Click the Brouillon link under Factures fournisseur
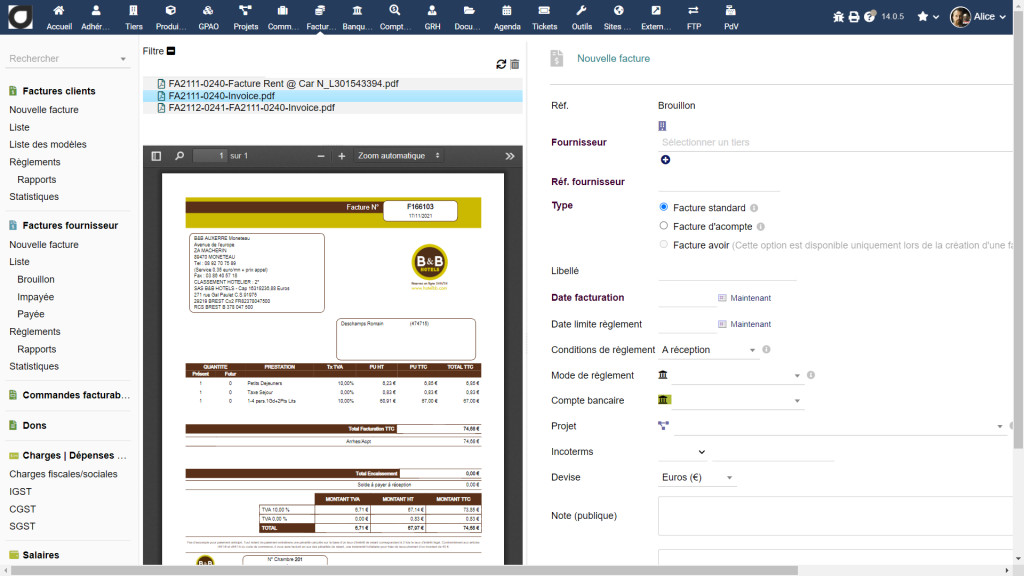This screenshot has width=1024, height=576. (36, 280)
